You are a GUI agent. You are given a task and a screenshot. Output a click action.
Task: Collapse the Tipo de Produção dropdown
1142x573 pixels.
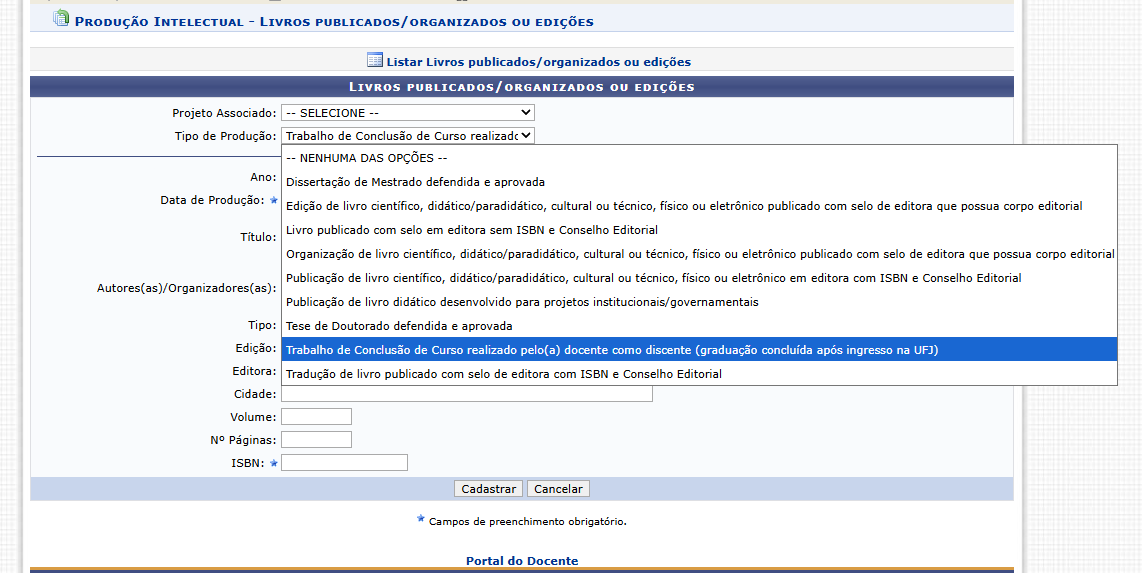click(408, 135)
